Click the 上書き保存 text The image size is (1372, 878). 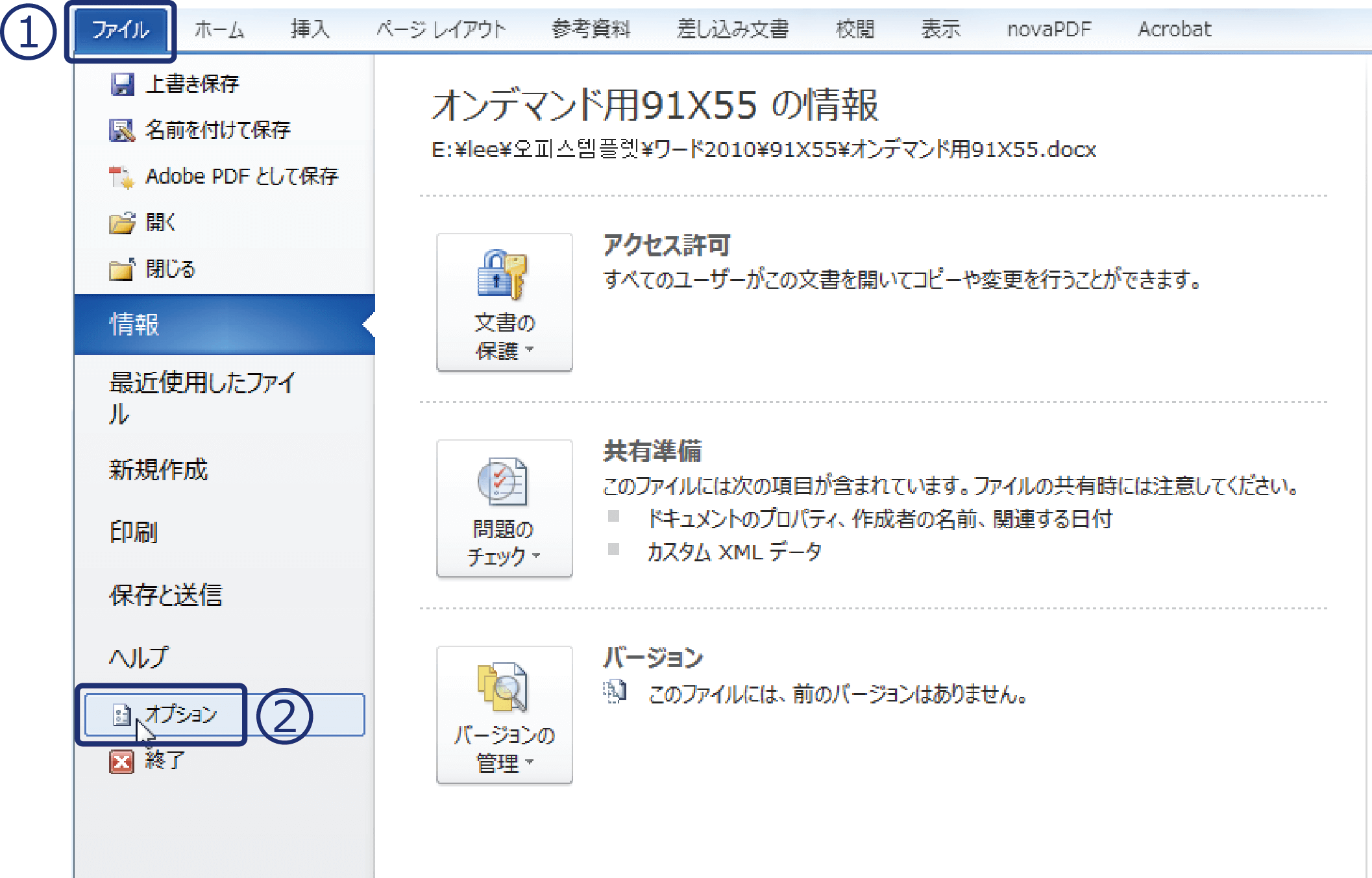coord(192,84)
